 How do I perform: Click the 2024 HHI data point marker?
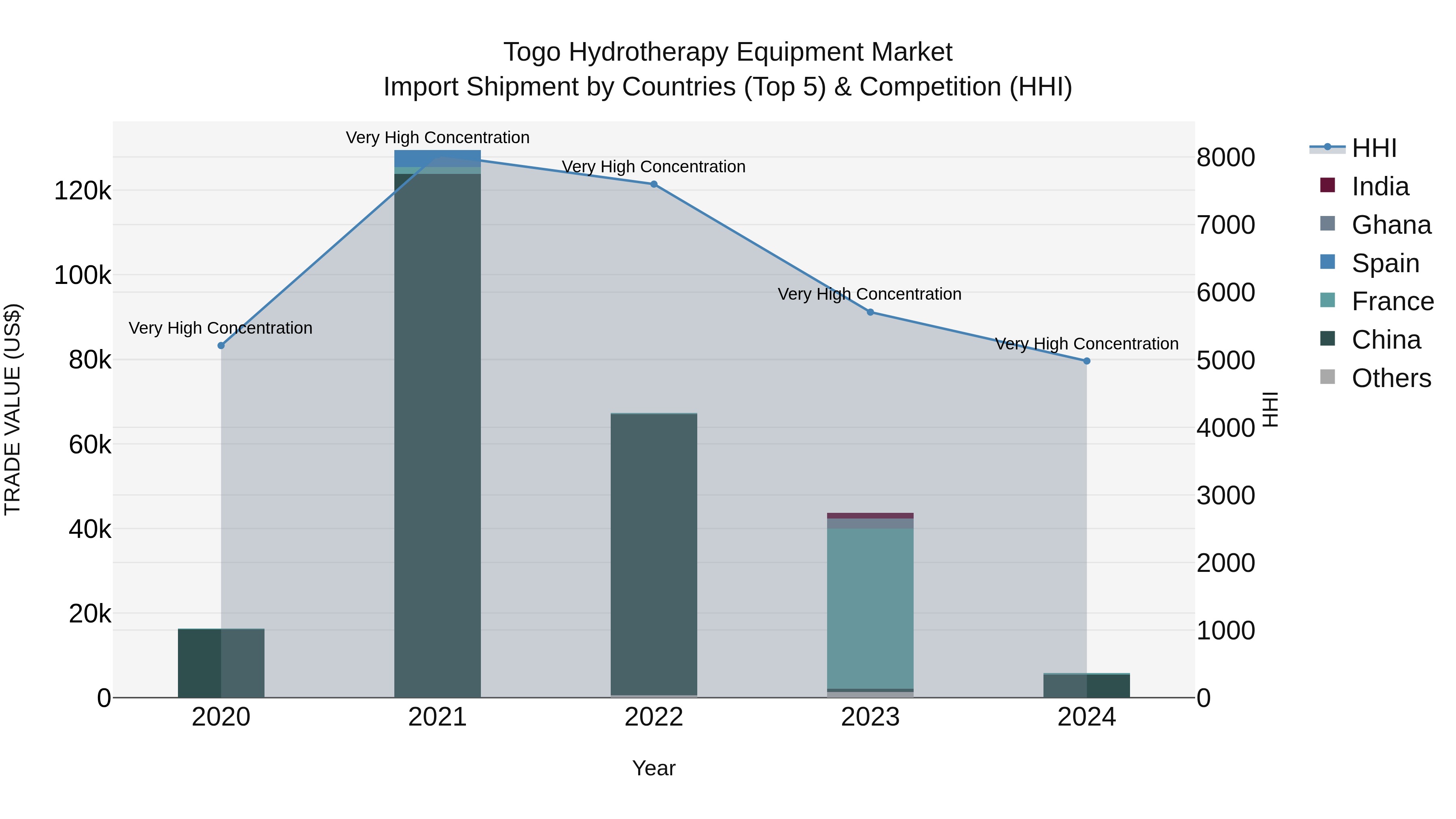1087,361
